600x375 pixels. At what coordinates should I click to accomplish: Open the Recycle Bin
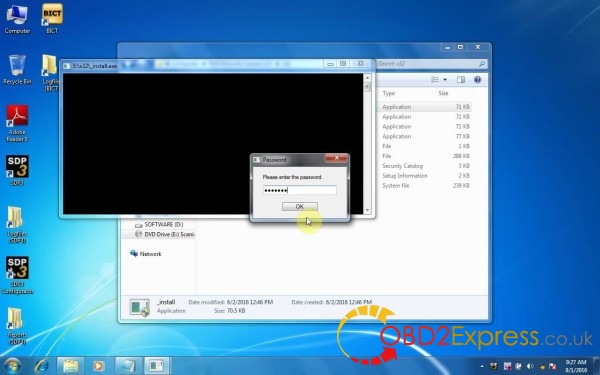pos(17,70)
